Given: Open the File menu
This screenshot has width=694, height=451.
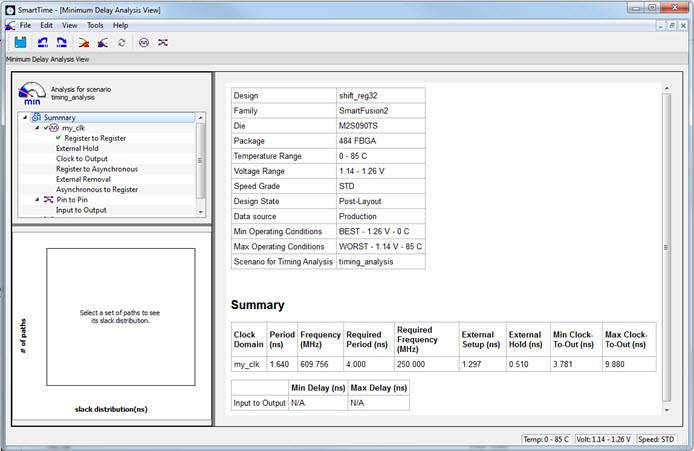Looking at the screenshot, I should tap(25, 25).
